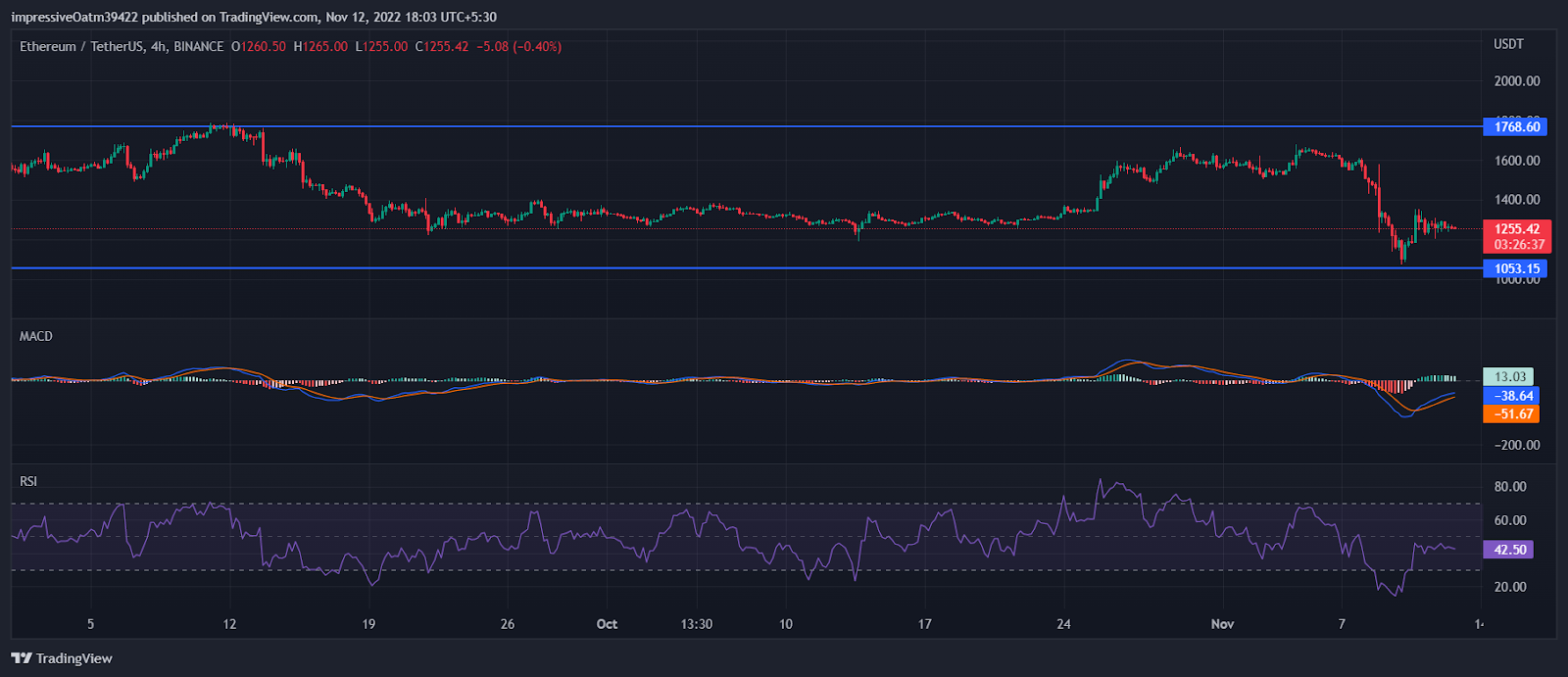Click the orange signal value -51.67
This screenshot has width=1568, height=677.
coord(1512,414)
